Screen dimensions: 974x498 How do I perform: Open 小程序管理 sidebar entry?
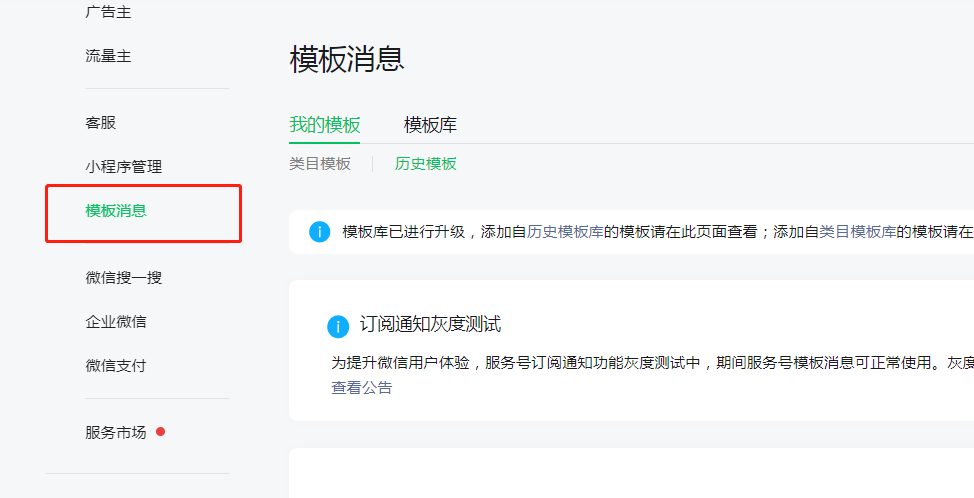124,166
